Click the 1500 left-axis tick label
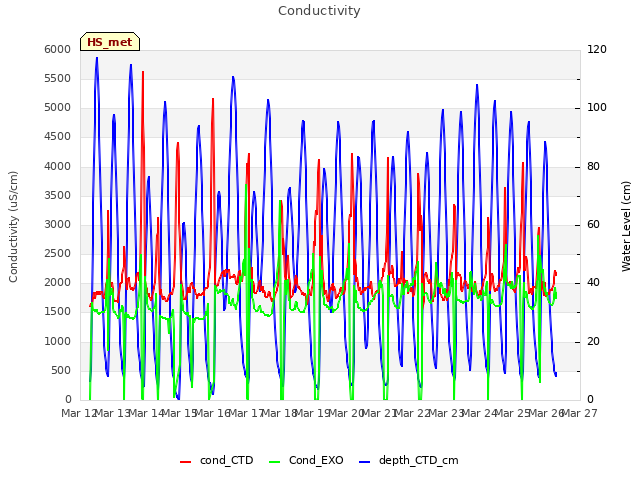 coord(58,311)
